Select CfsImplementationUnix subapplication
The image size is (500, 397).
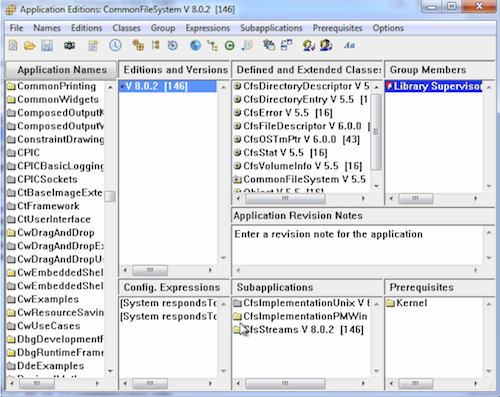point(302,303)
